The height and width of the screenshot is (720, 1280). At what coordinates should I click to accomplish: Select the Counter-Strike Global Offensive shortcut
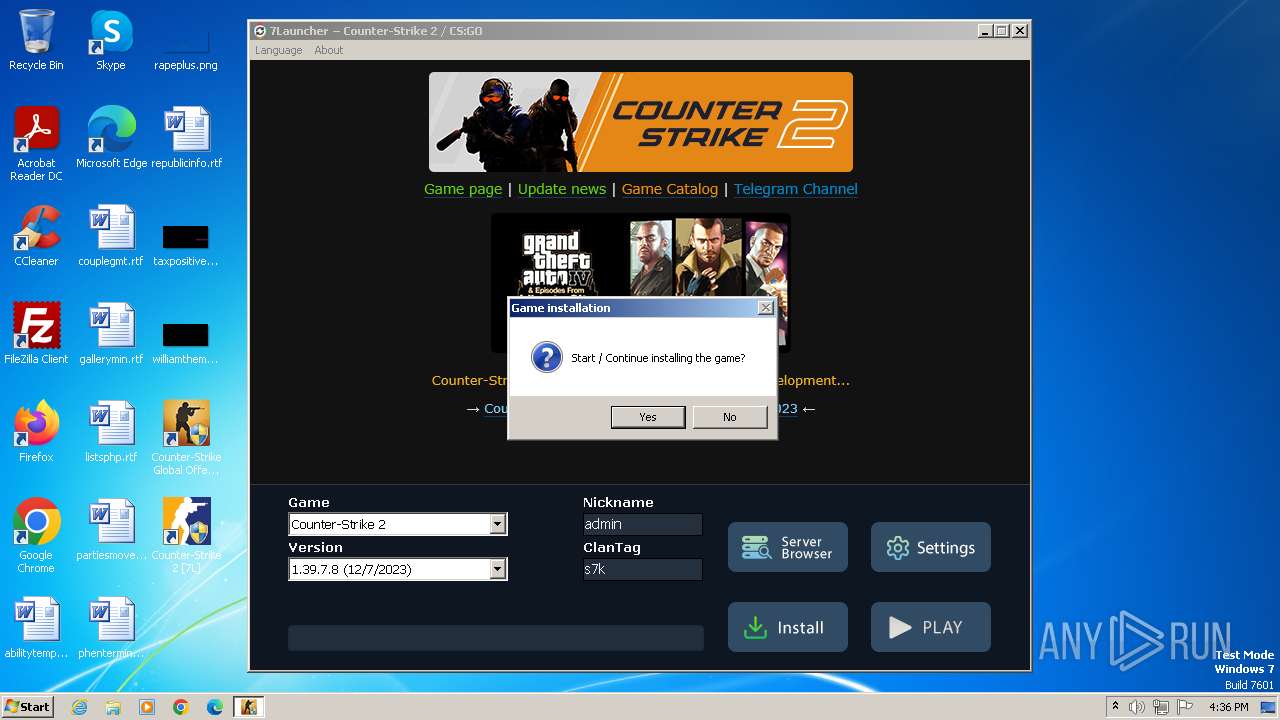(186, 438)
